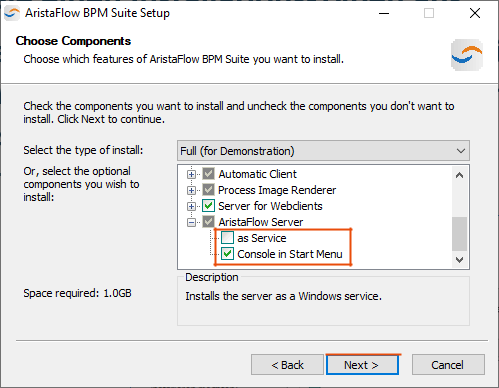Check the 'as Service' checkbox
Image resolution: width=499 pixels, height=388 pixels.
point(227,238)
